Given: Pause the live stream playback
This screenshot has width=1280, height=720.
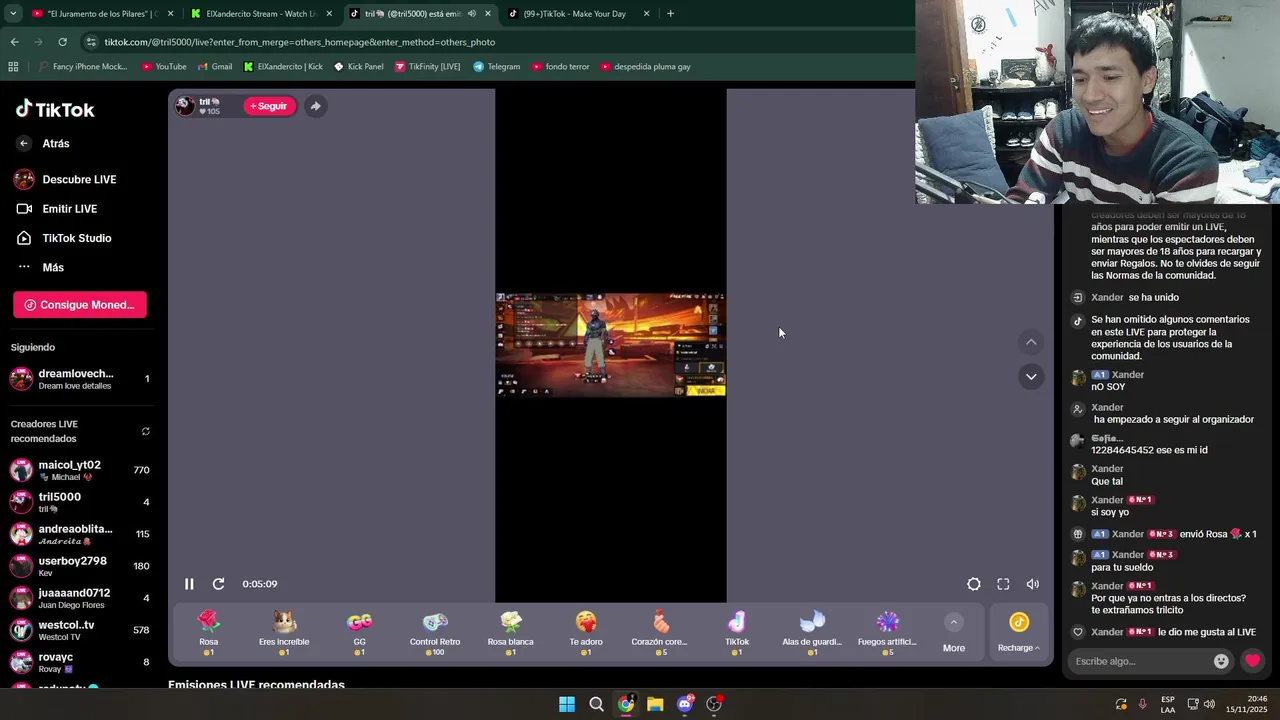Looking at the screenshot, I should pyautogui.click(x=189, y=584).
